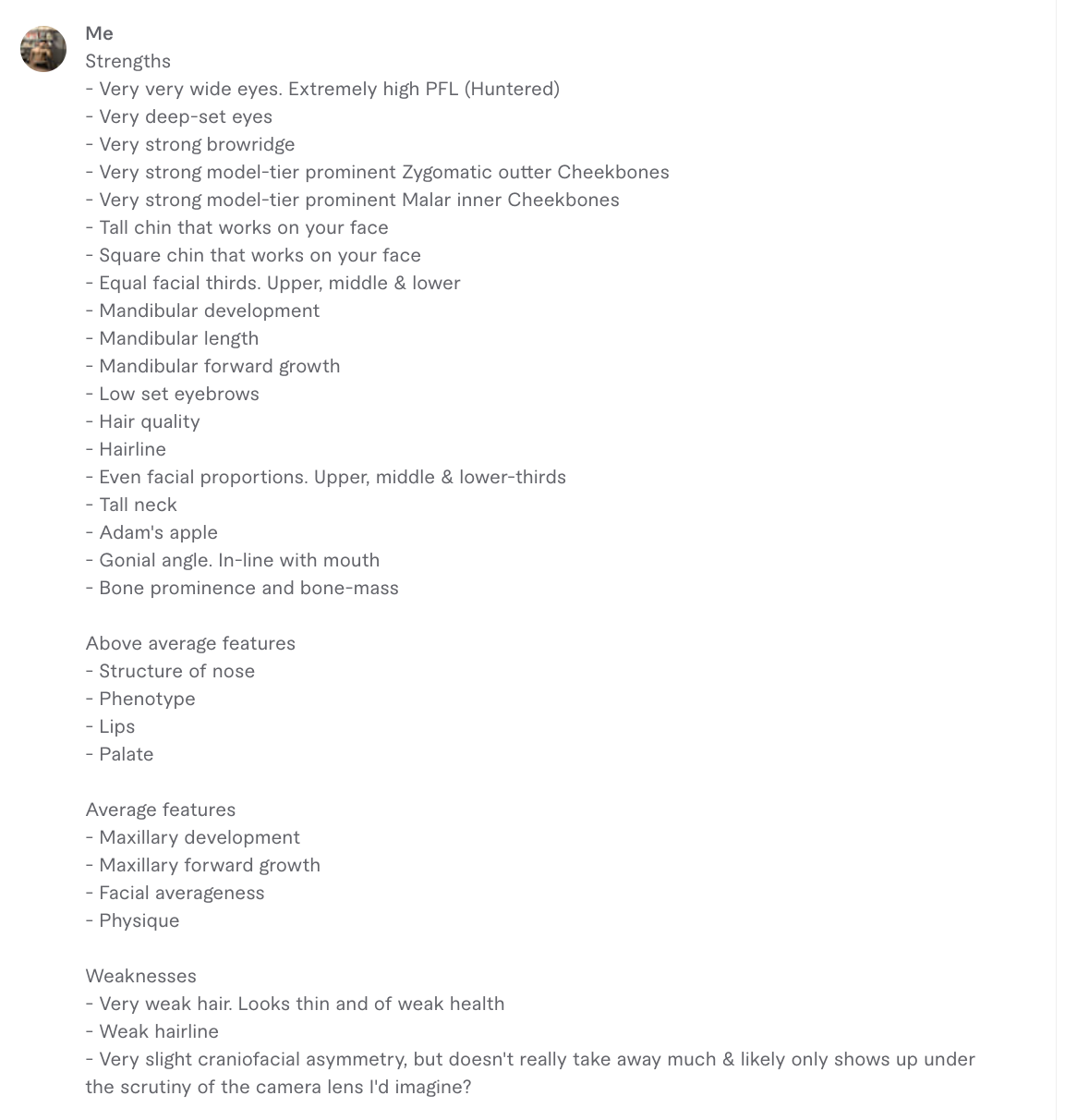Viewport: 1065px width, 1120px height.
Task: Click the "Low set eyebrows" line
Action: 172,394
